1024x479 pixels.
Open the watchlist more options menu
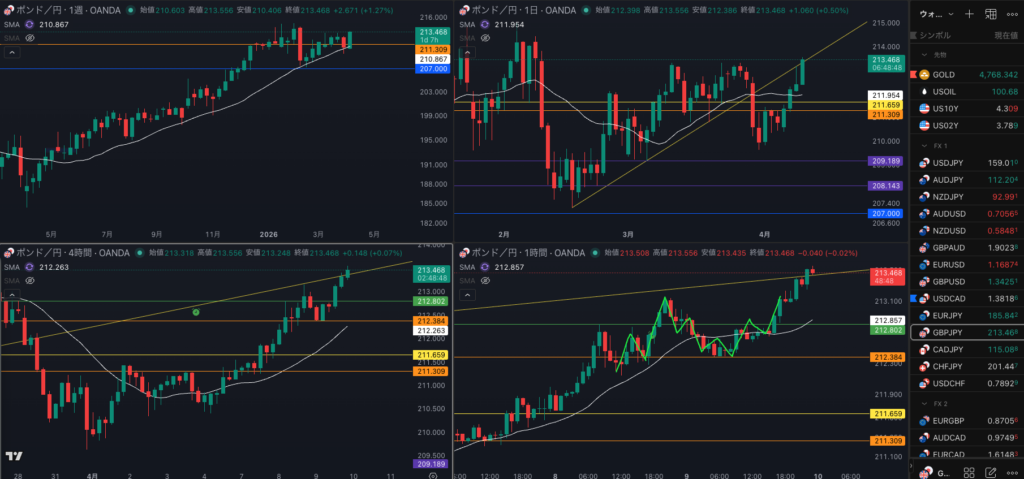pos(1012,15)
